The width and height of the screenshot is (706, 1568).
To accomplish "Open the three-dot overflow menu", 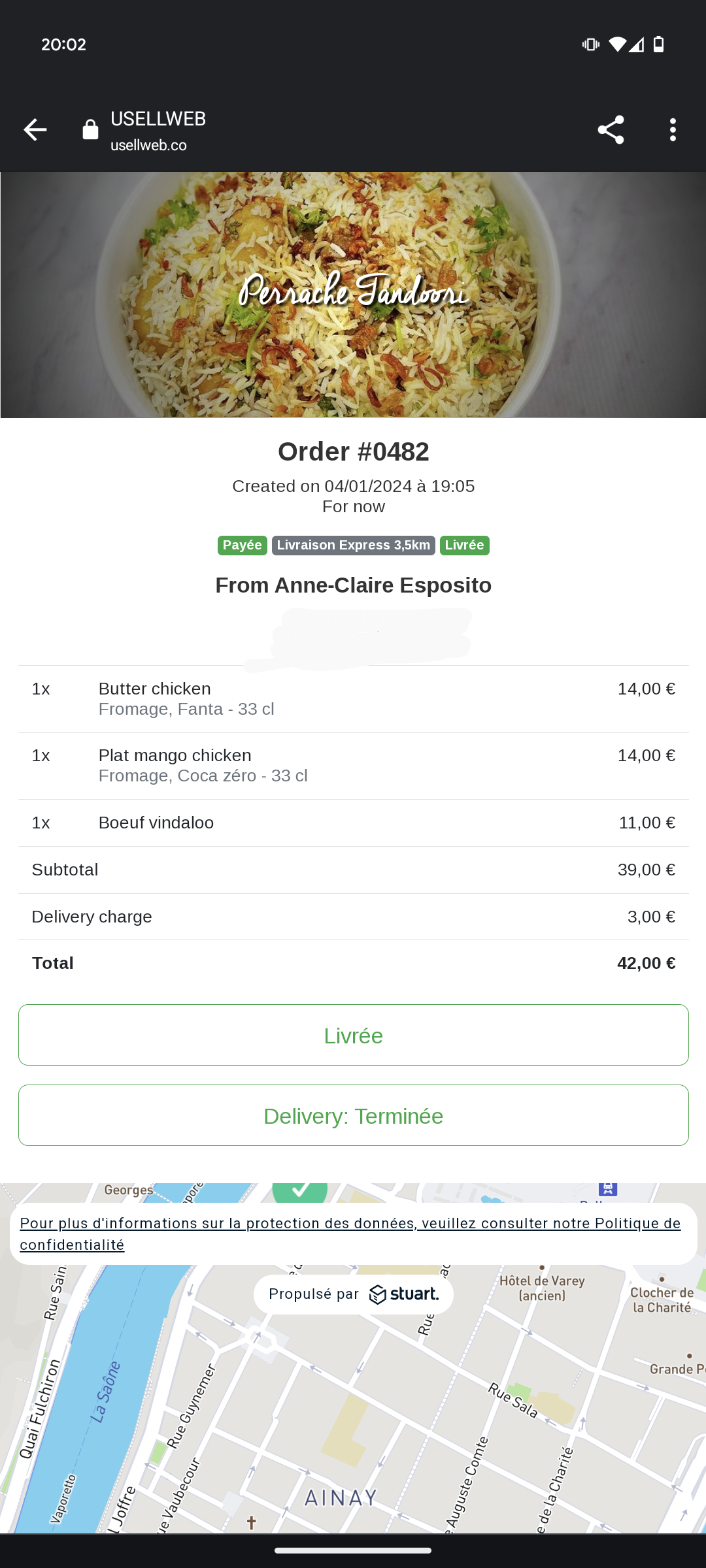I will (x=673, y=130).
